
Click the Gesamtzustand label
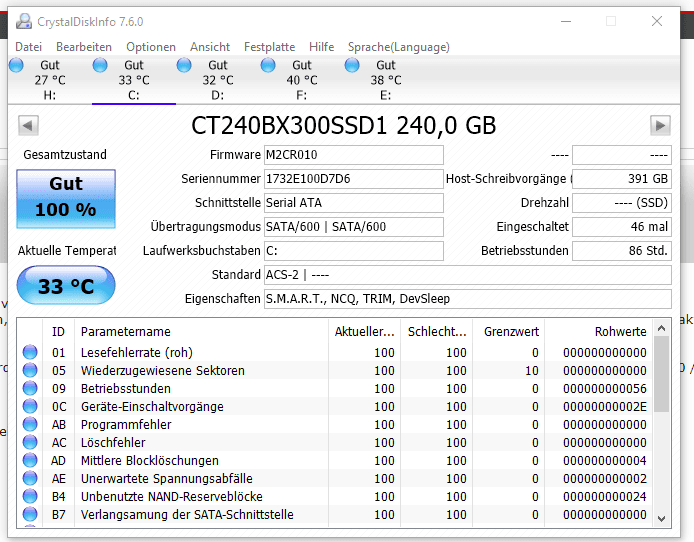point(65,154)
